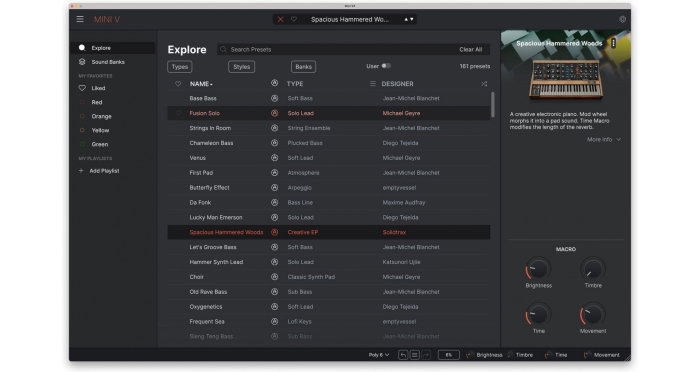The height and width of the screenshot is (372, 700).
Task: Select the Fusion Solo preset
Action: (329, 113)
